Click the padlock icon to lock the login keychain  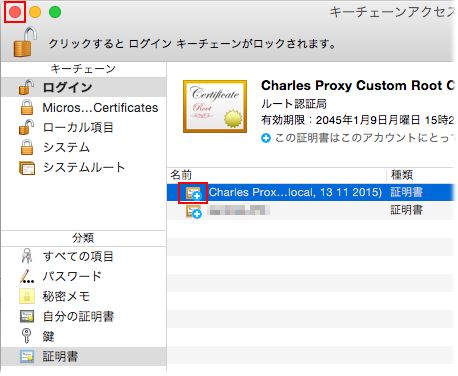pyautogui.click(x=25, y=43)
